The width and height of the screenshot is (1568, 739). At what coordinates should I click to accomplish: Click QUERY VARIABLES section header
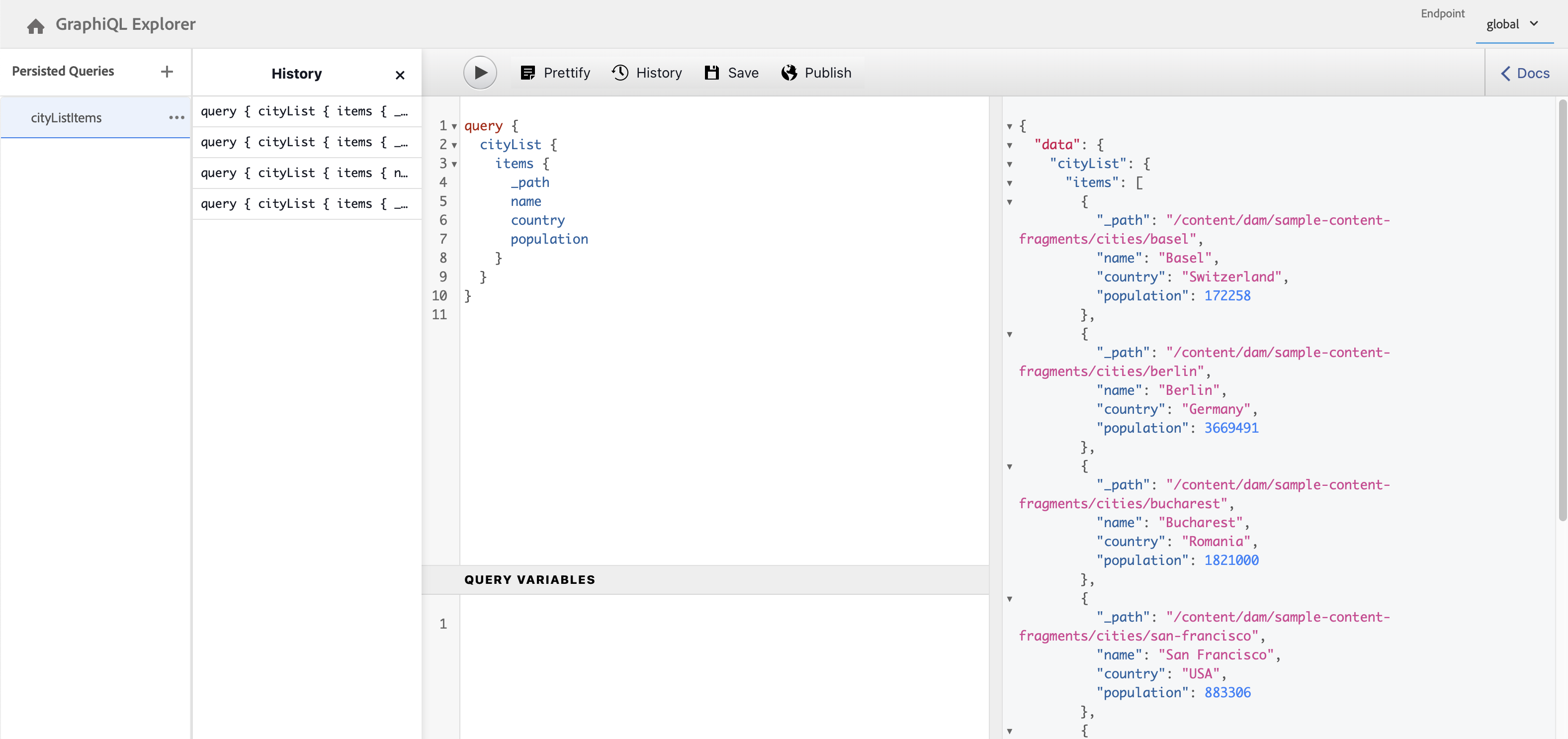529,579
